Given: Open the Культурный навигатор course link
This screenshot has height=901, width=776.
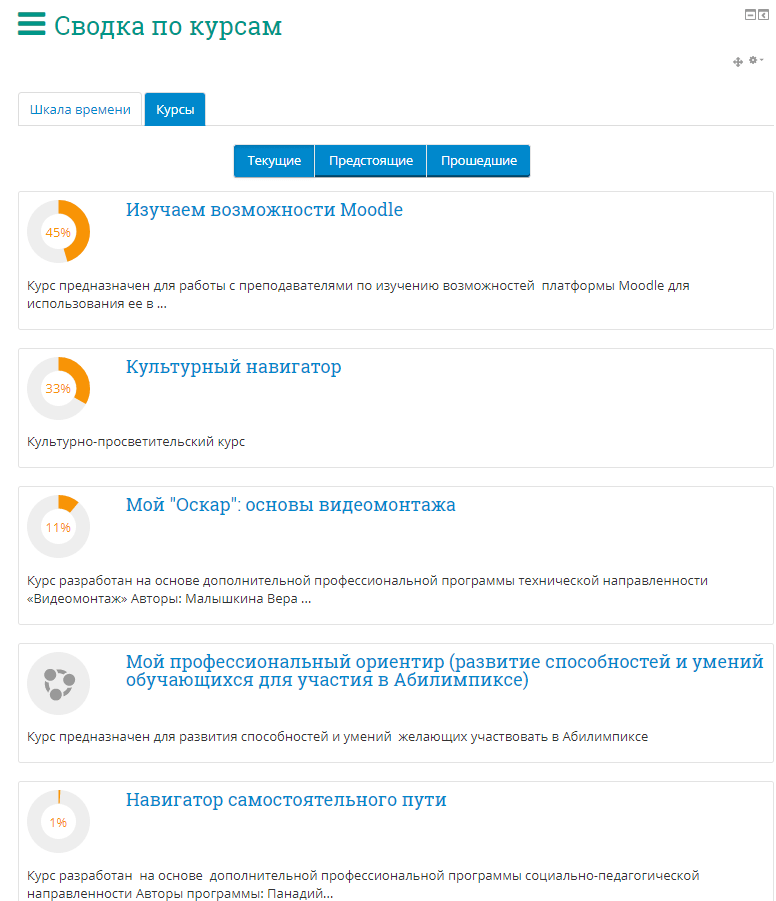Looking at the screenshot, I should click(x=233, y=367).
